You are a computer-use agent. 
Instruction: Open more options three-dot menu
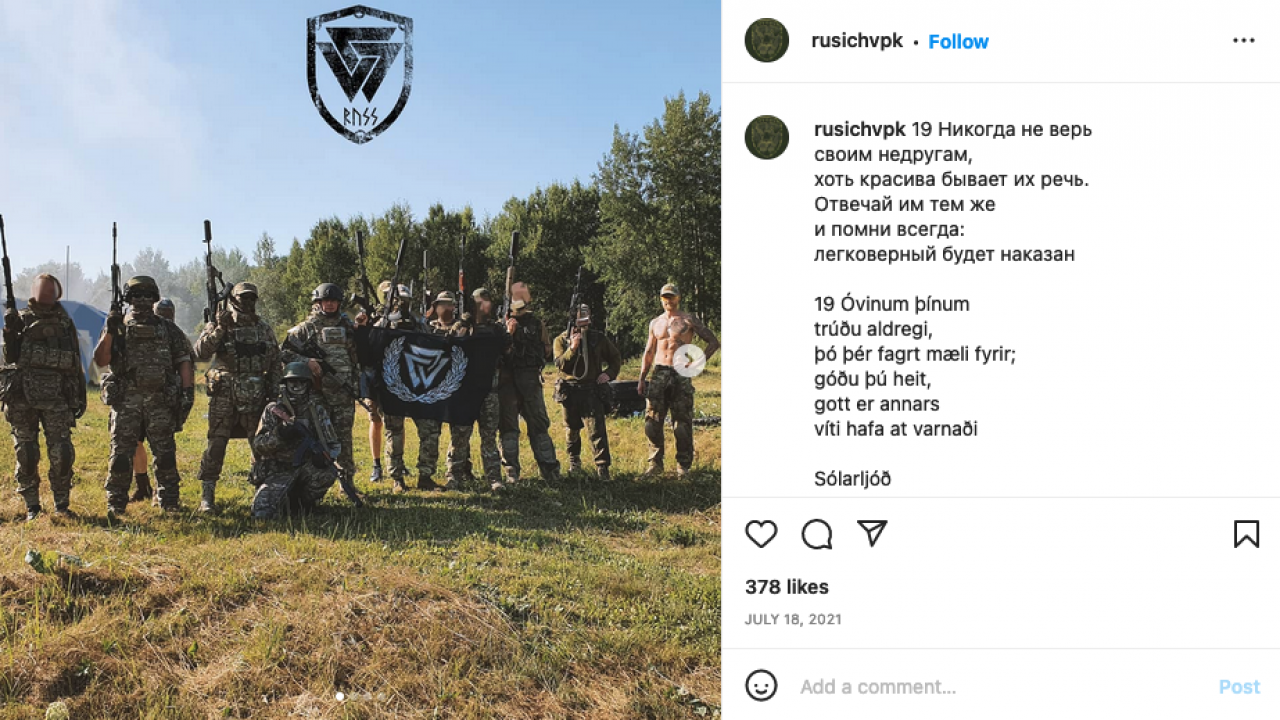[1243, 41]
